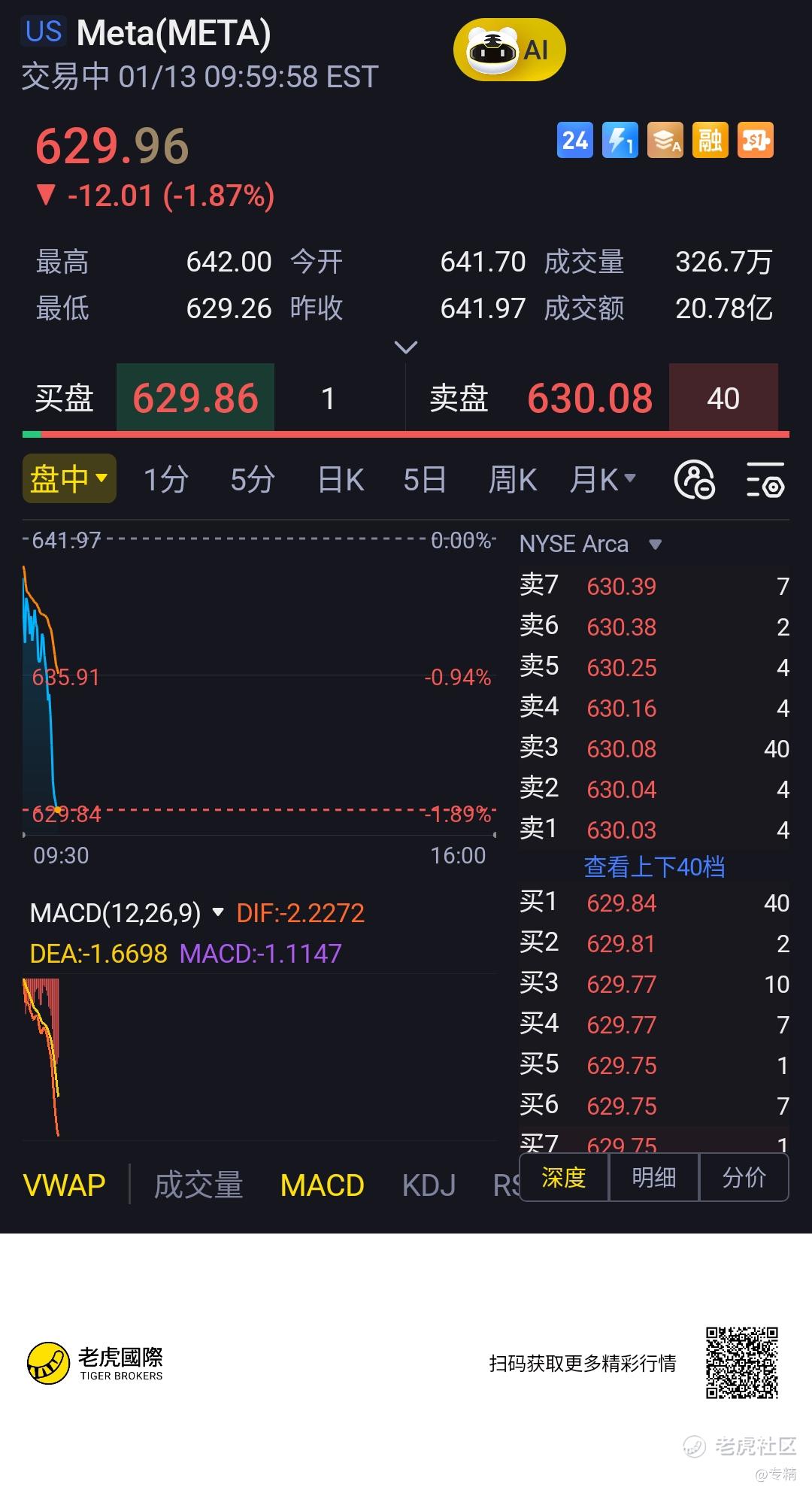The height and width of the screenshot is (1493, 812).
Task: Select the KDJ indicator
Action: [429, 1185]
